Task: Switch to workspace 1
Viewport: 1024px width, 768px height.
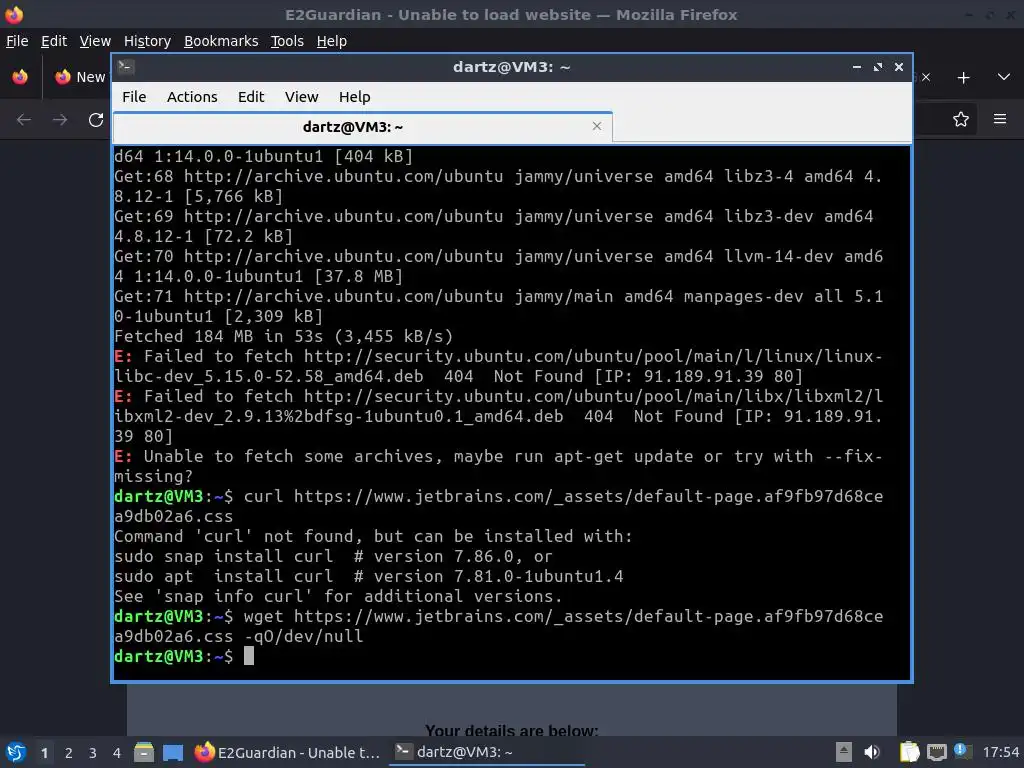Action: pos(44,753)
